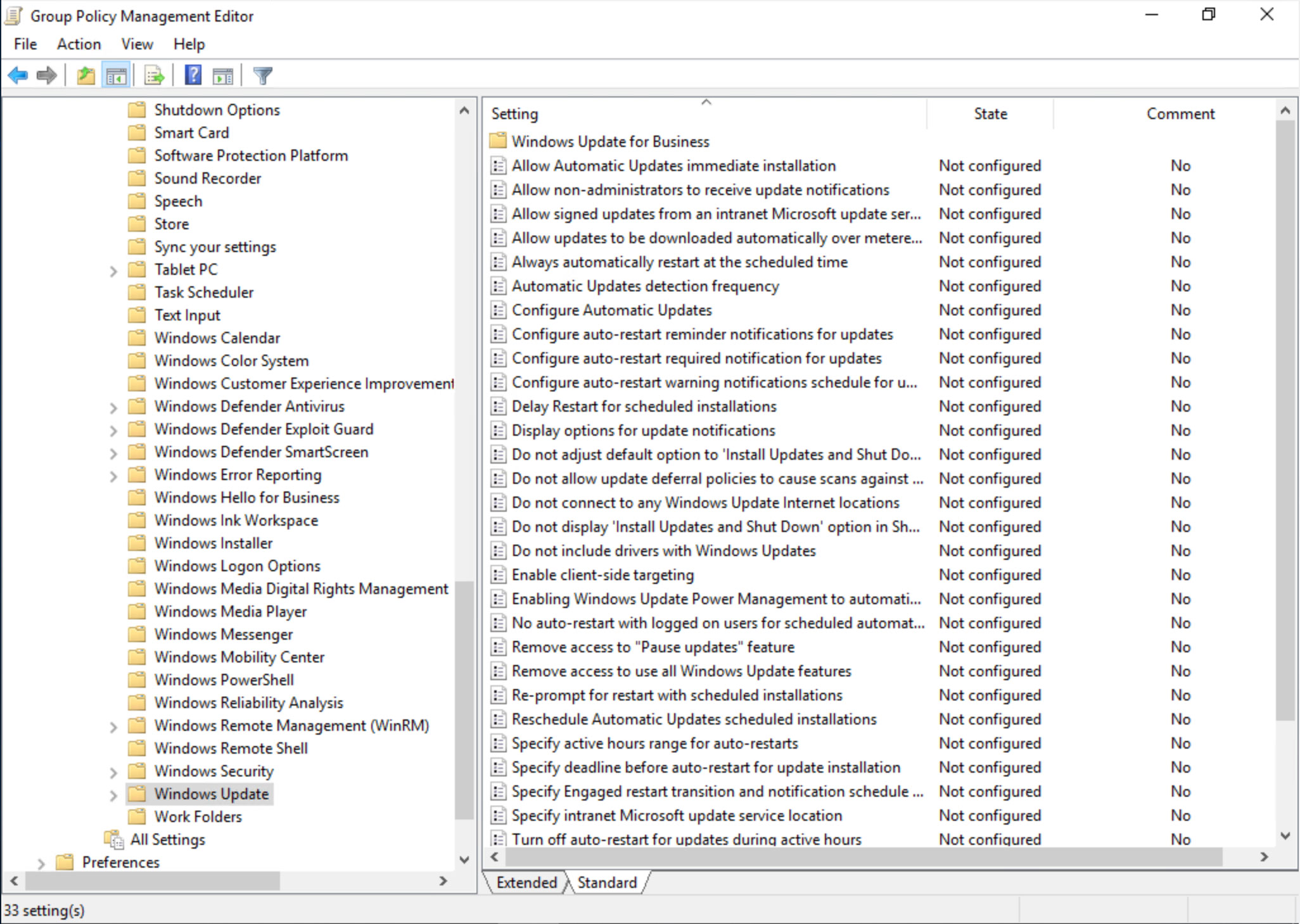This screenshot has width=1300, height=924.
Task: Sort by the Comment column header
Action: 1180,114
